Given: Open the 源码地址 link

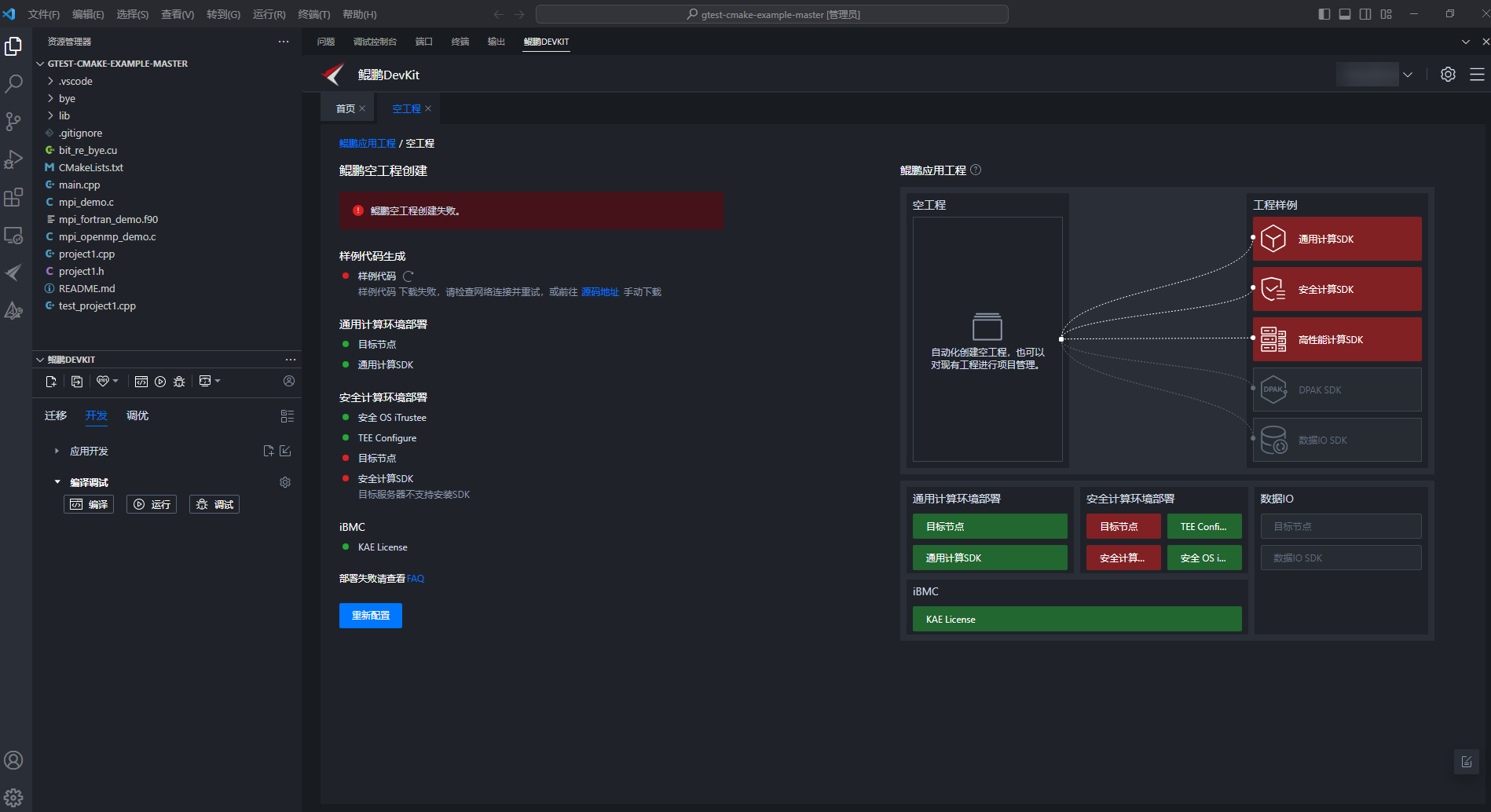Looking at the screenshot, I should point(600,292).
